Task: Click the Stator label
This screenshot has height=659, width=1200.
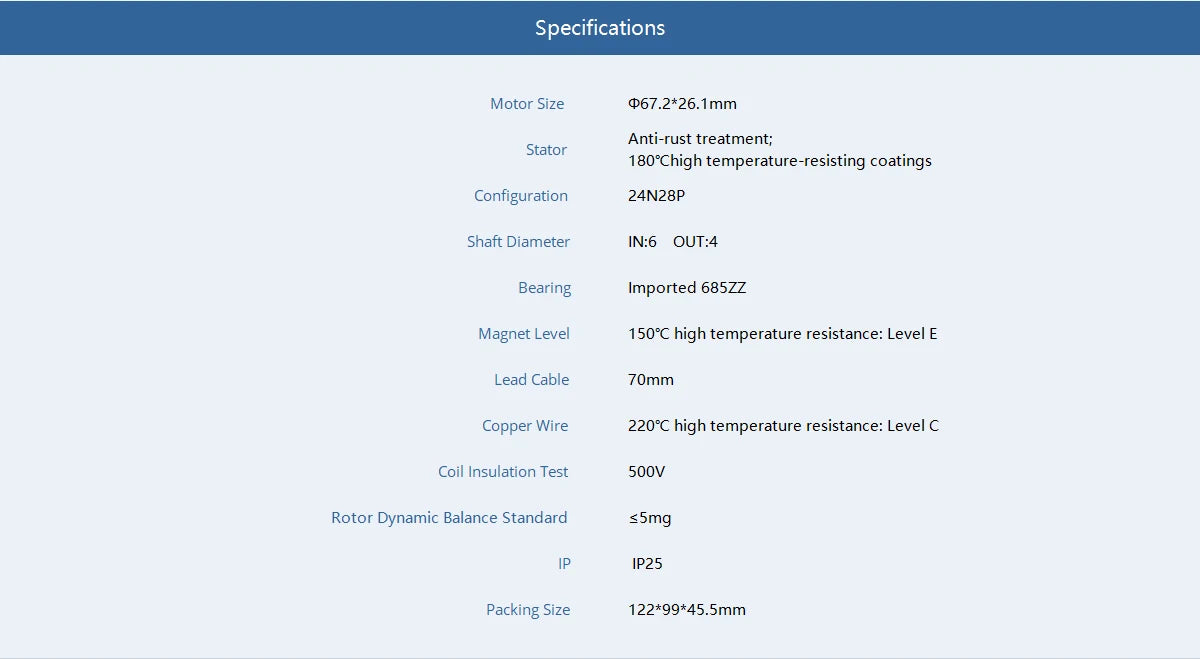Action: tap(546, 150)
